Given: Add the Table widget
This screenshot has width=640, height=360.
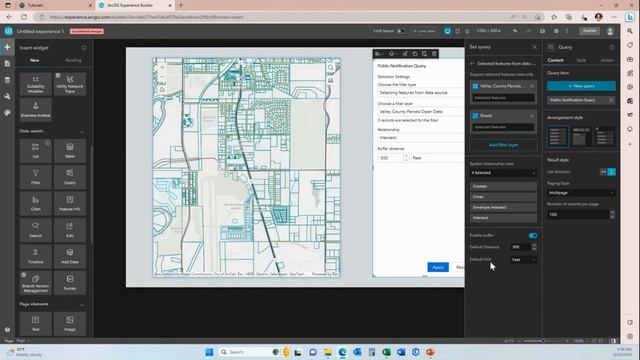Looking at the screenshot, I should click(x=70, y=150).
